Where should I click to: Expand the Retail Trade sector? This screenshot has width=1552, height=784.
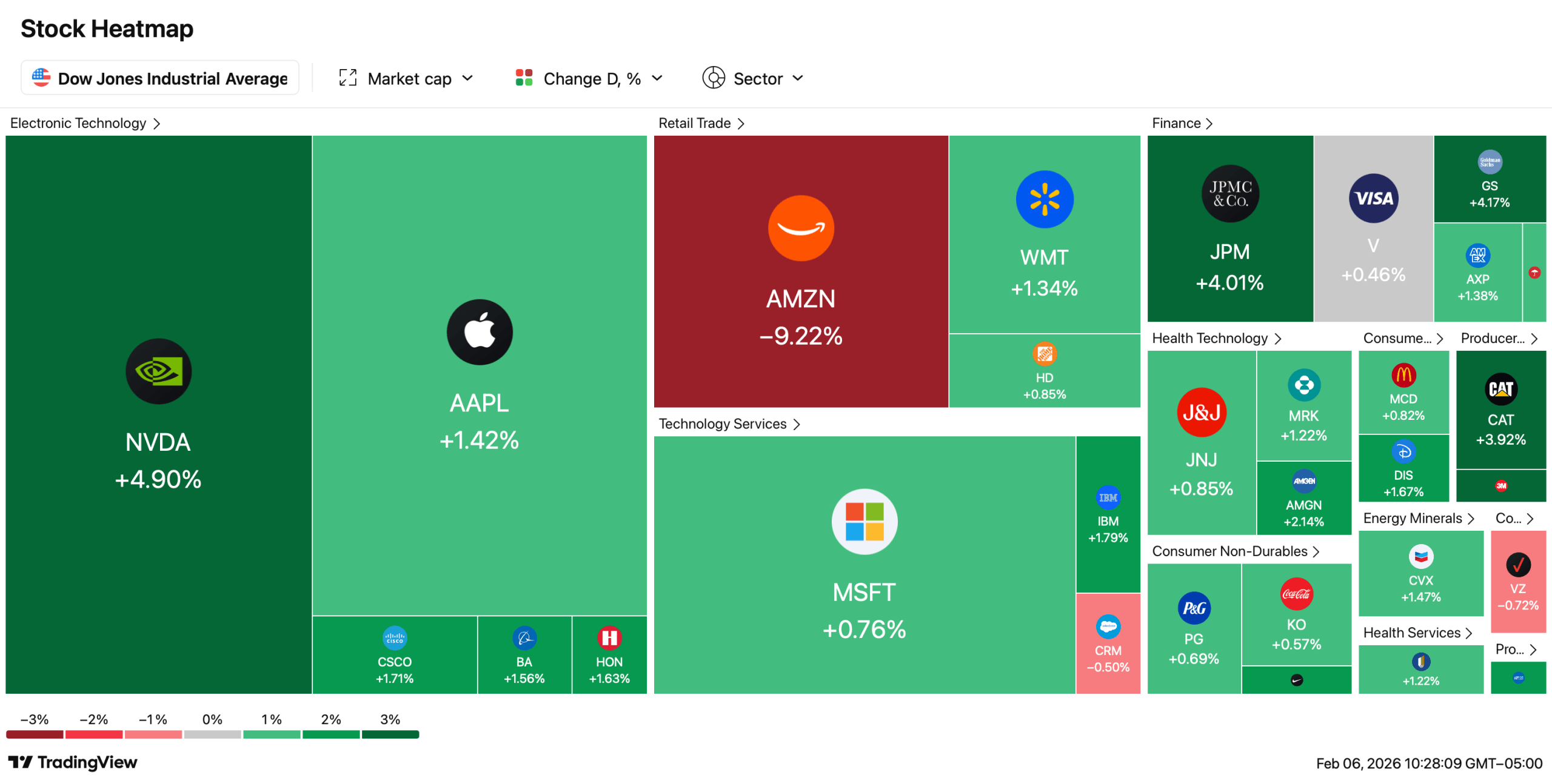[x=701, y=123]
